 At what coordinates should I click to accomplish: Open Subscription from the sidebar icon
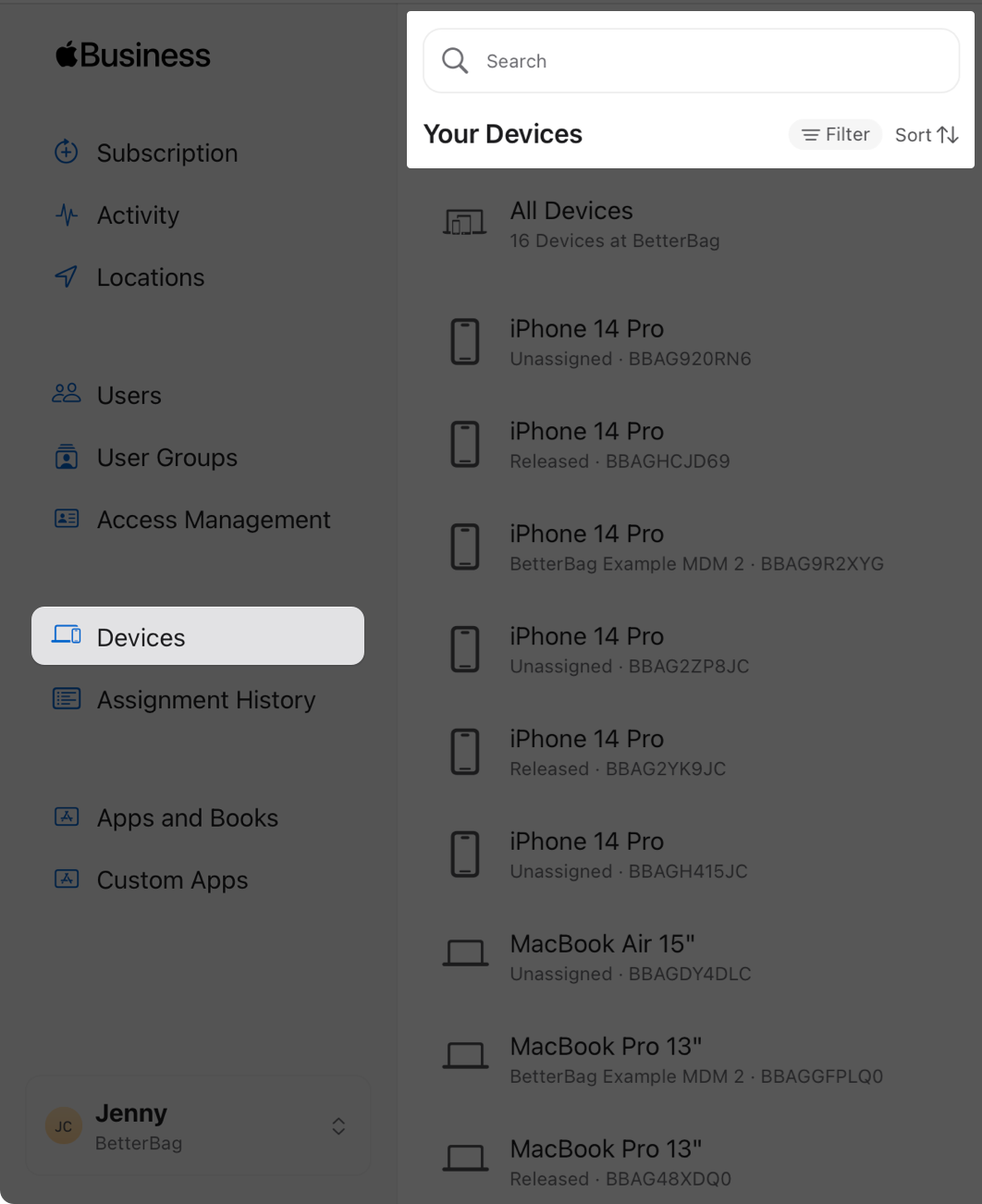pos(67,152)
